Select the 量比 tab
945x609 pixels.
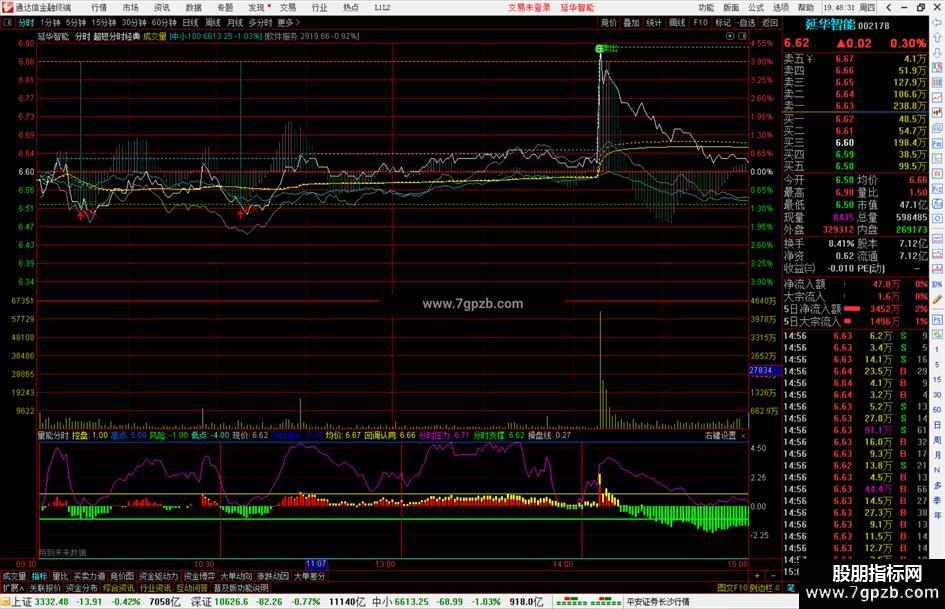pyautogui.click(x=60, y=576)
